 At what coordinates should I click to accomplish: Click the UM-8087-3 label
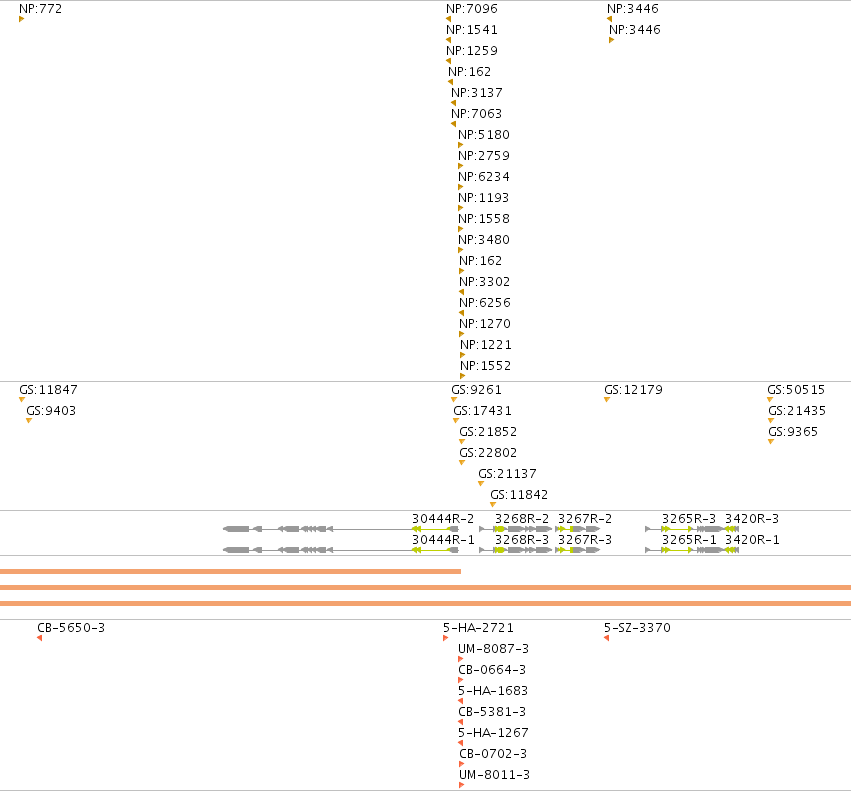(x=493, y=649)
